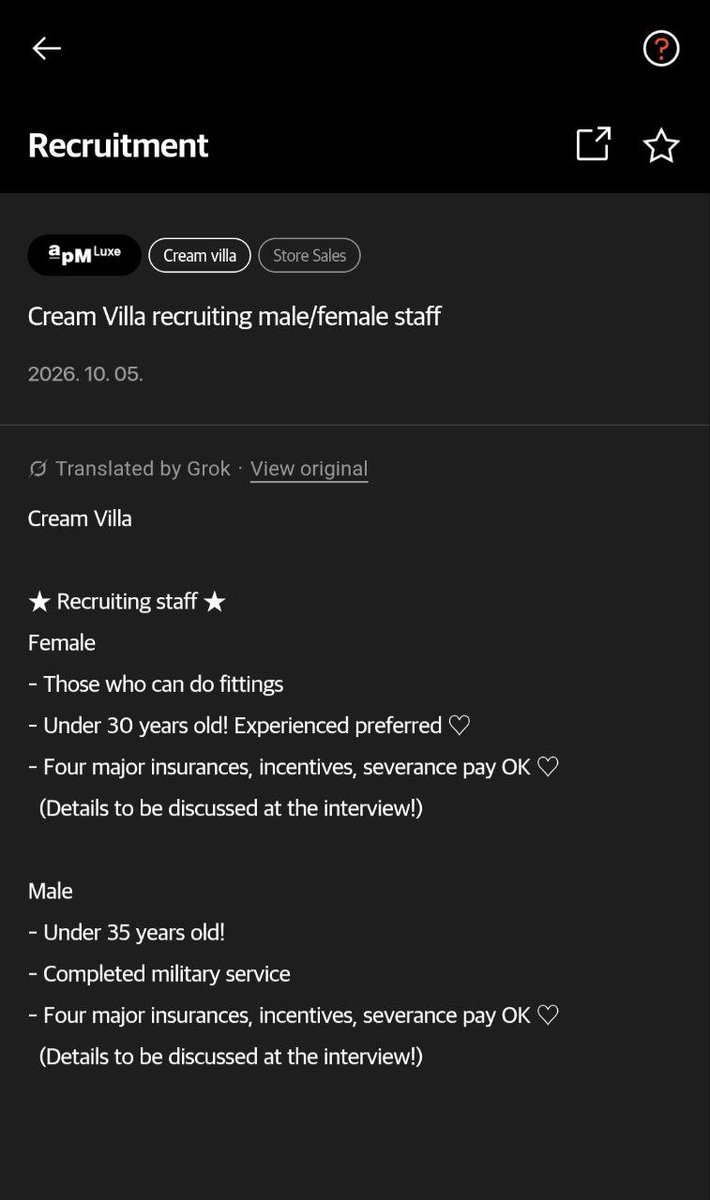The image size is (710, 1200).
Task: Select the Female section heading
Action: pyautogui.click(x=62, y=643)
